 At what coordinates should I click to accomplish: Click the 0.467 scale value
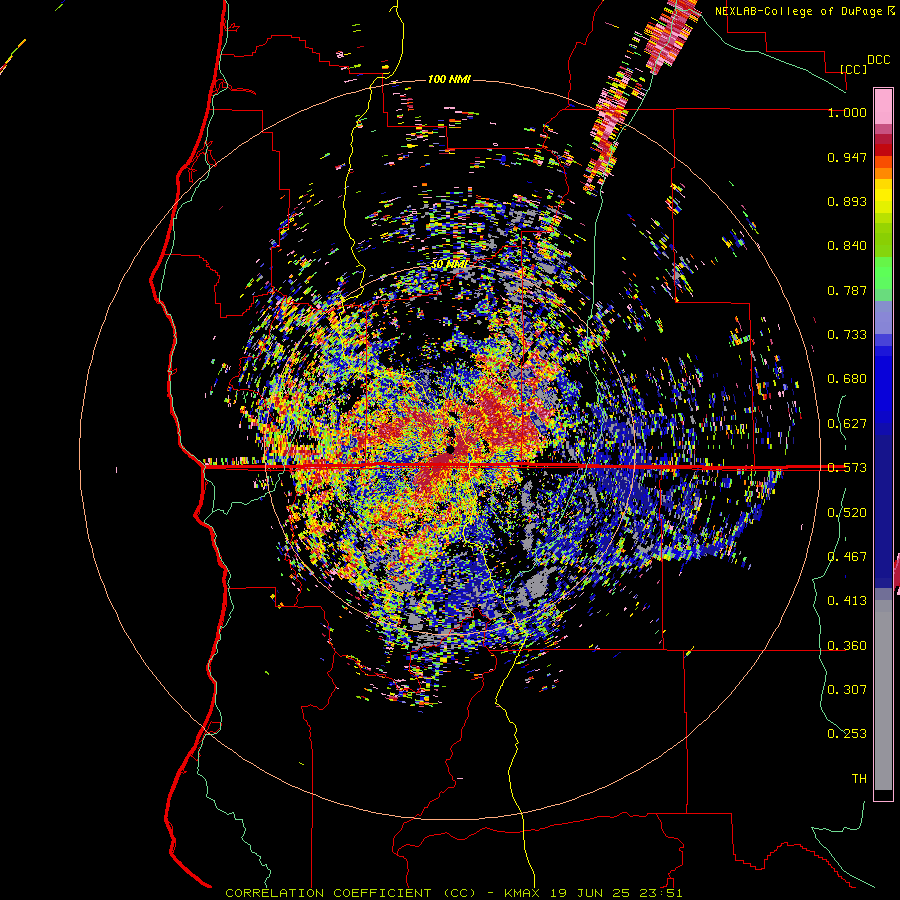pyautogui.click(x=847, y=557)
